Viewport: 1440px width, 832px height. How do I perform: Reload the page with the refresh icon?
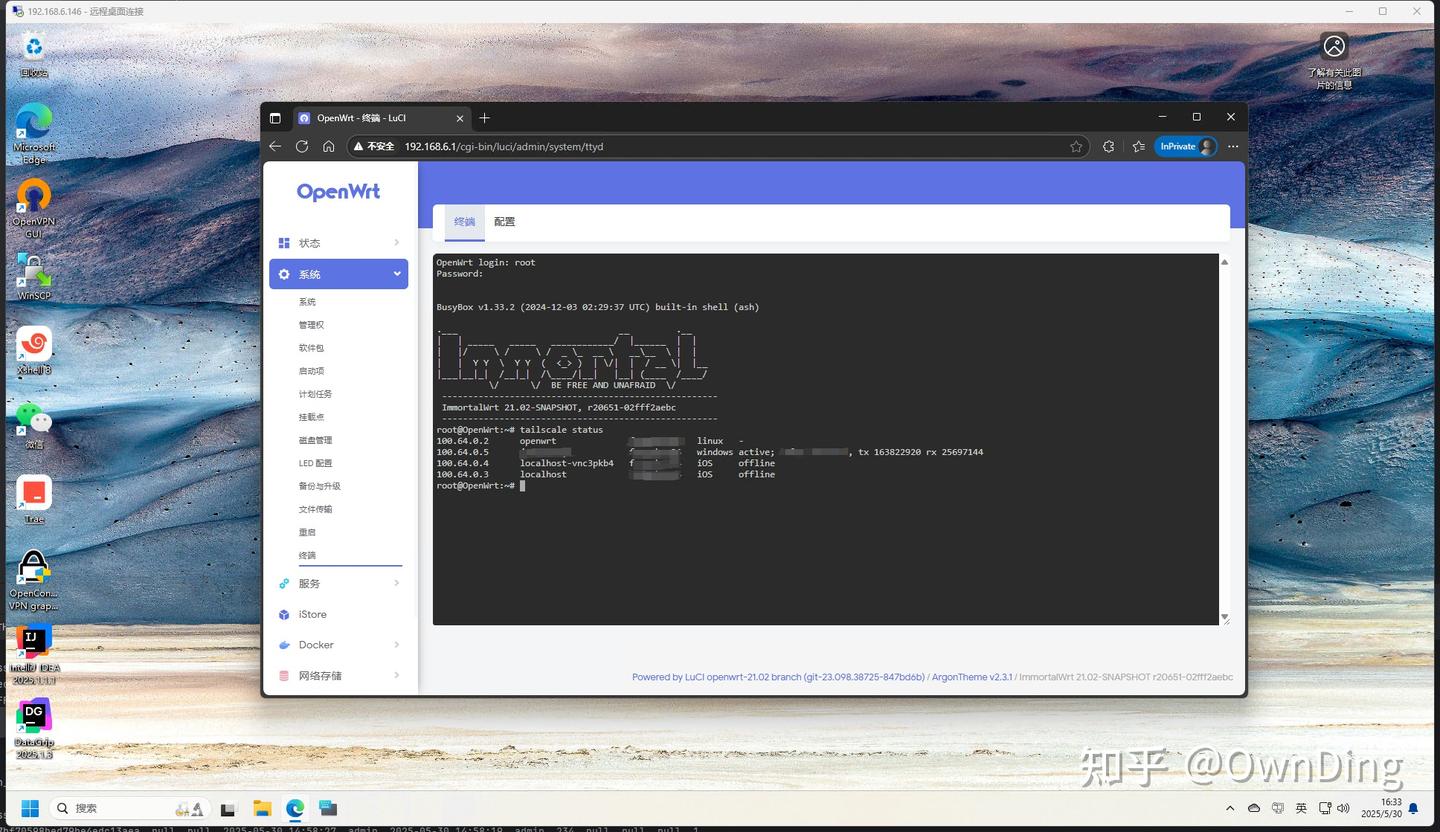pyautogui.click(x=302, y=146)
